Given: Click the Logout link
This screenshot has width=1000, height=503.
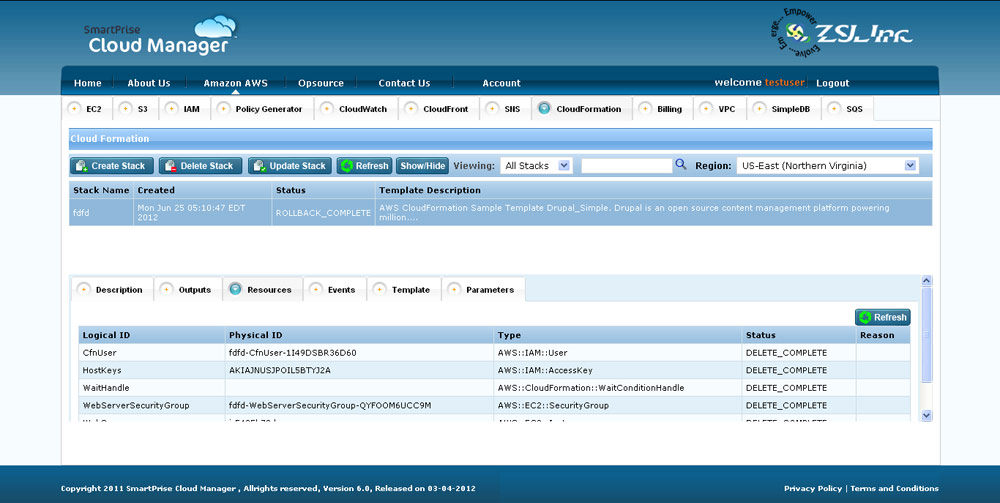Looking at the screenshot, I should (x=832, y=83).
